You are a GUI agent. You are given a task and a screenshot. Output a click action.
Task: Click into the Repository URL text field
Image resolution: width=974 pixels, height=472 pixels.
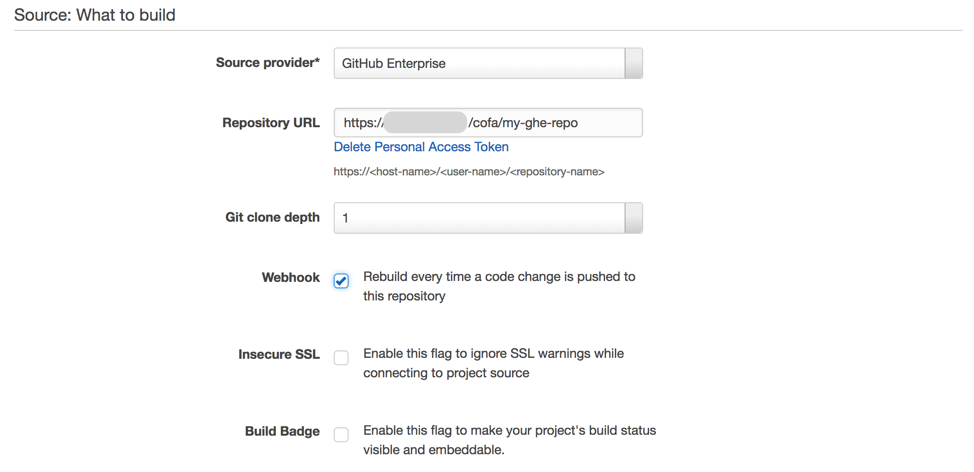coord(552,123)
